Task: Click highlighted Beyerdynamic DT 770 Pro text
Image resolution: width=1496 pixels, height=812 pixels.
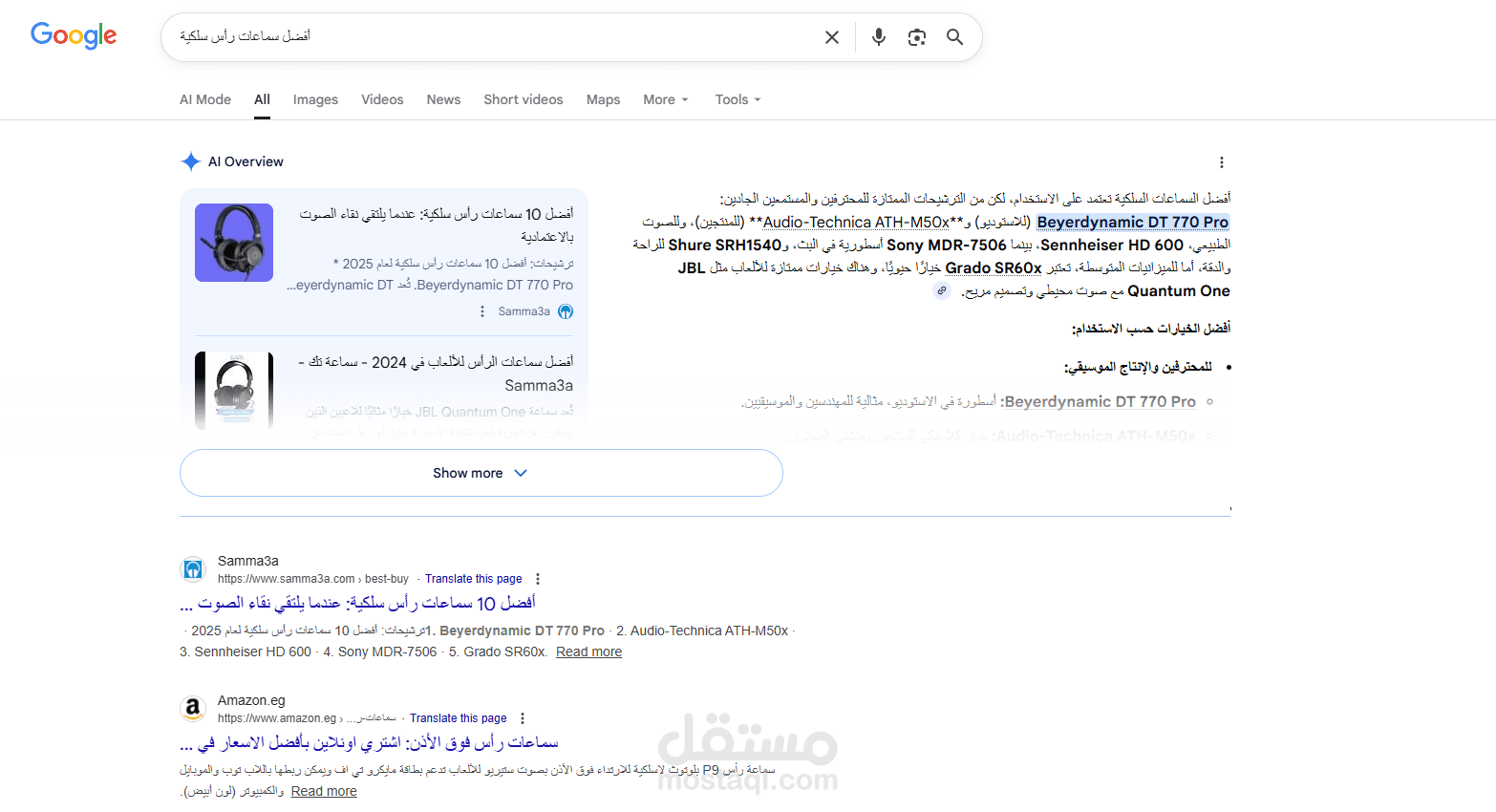Action: click(1133, 222)
